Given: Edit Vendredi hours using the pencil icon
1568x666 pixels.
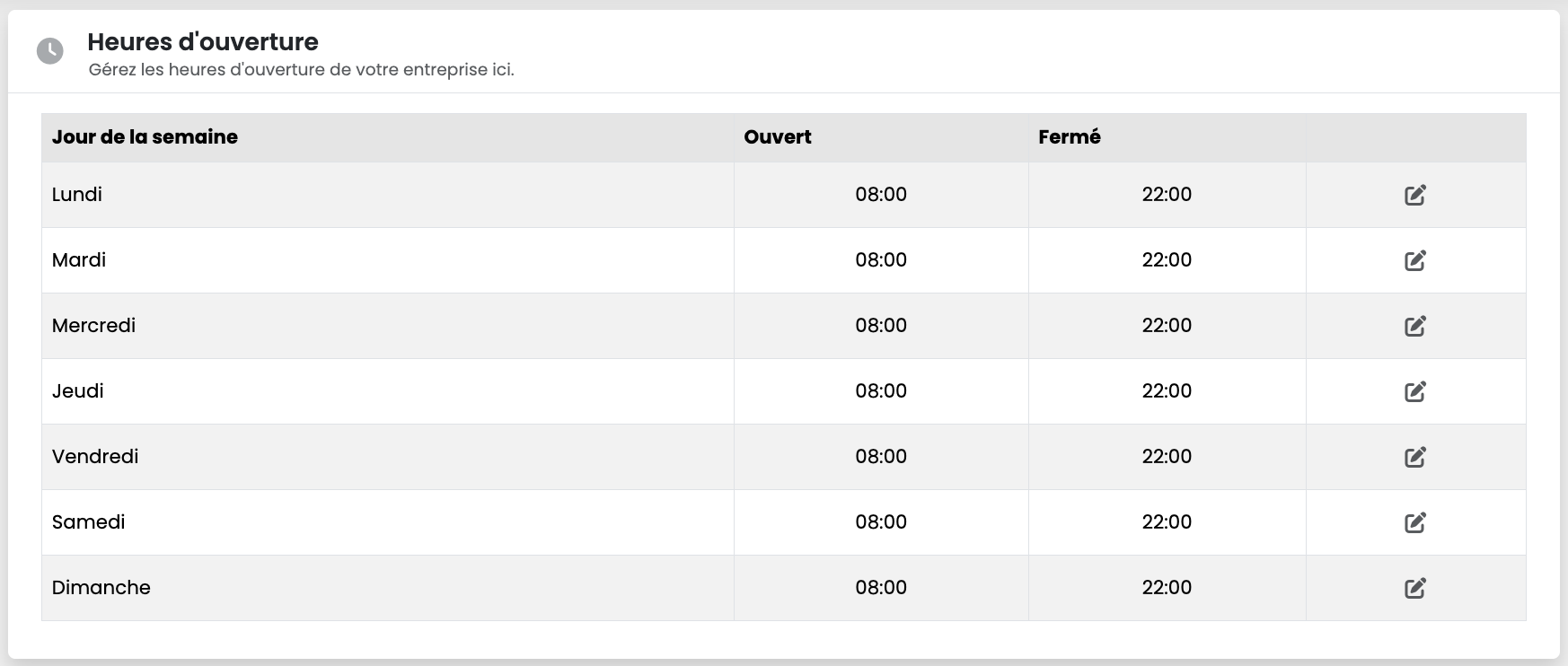Looking at the screenshot, I should [1415, 457].
